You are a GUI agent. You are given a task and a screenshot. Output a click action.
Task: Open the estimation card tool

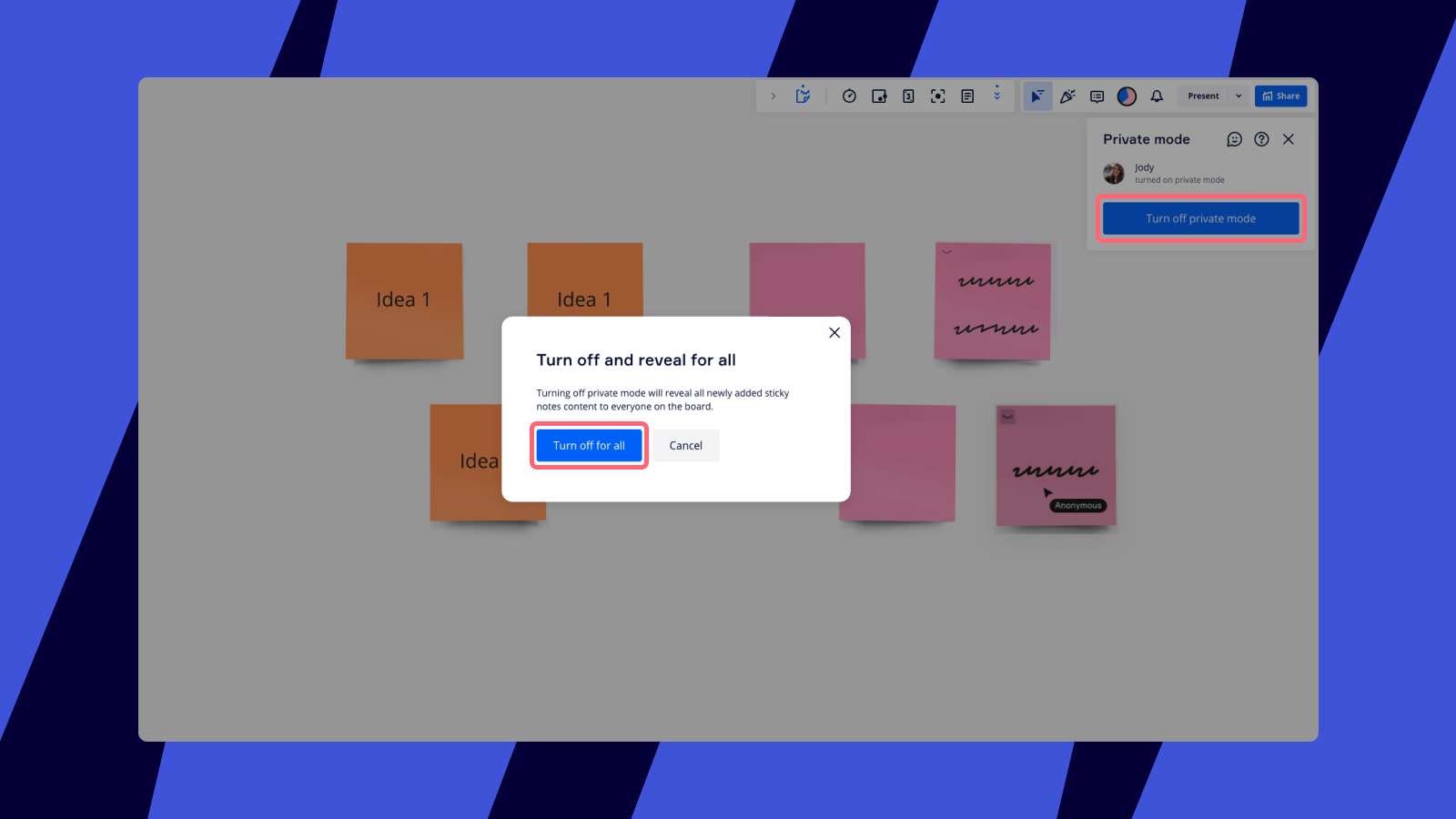pyautogui.click(x=908, y=96)
